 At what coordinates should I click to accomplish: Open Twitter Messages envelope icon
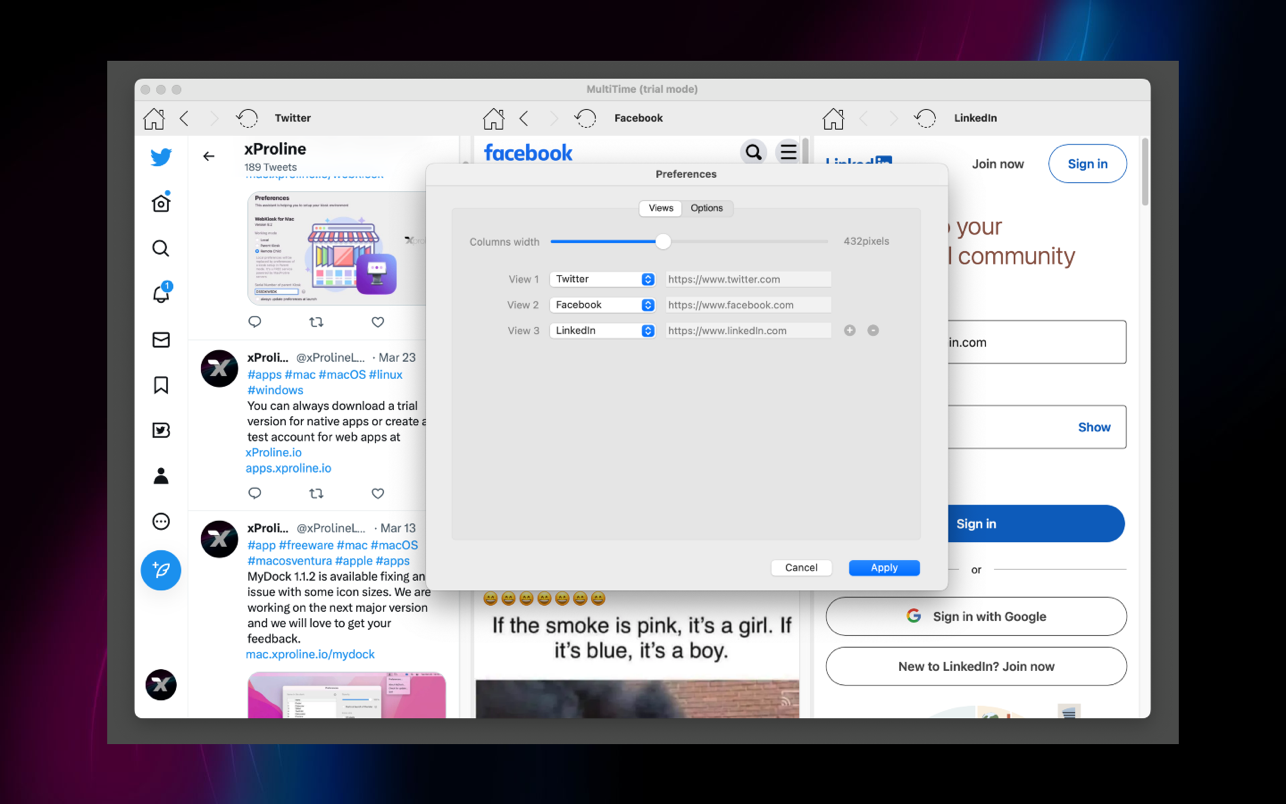point(161,340)
